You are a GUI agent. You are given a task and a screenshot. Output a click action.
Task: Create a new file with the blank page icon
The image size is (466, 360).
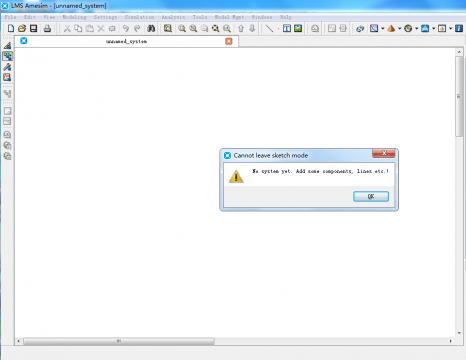[x=11, y=28]
